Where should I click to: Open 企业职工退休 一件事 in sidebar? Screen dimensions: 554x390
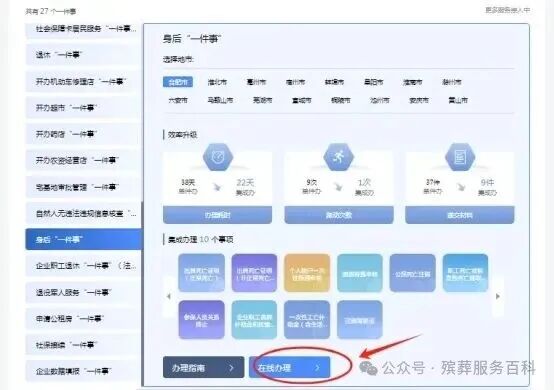(x=83, y=266)
